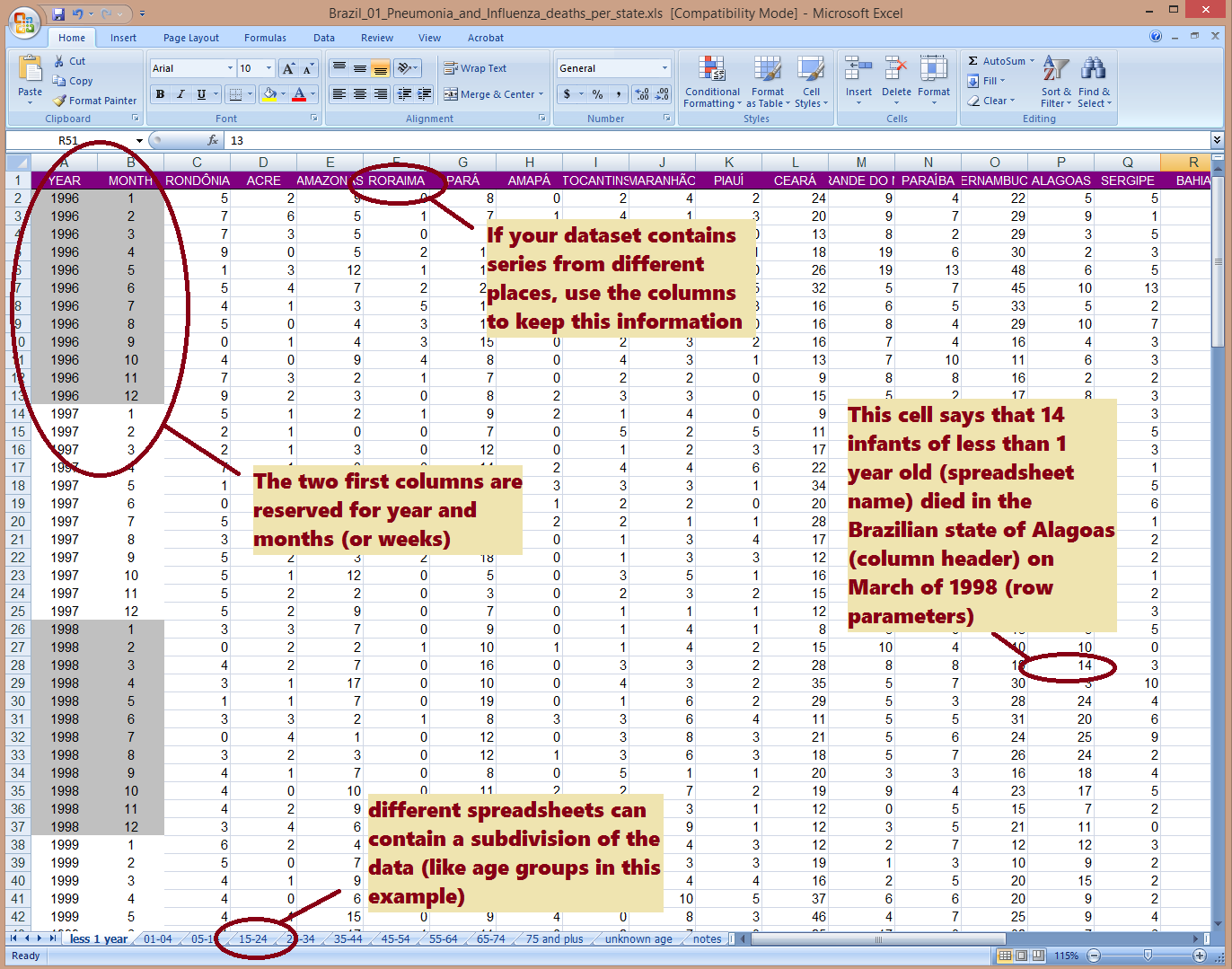Shrink font size with smaller A
The image size is (1232, 969).
pos(308,68)
